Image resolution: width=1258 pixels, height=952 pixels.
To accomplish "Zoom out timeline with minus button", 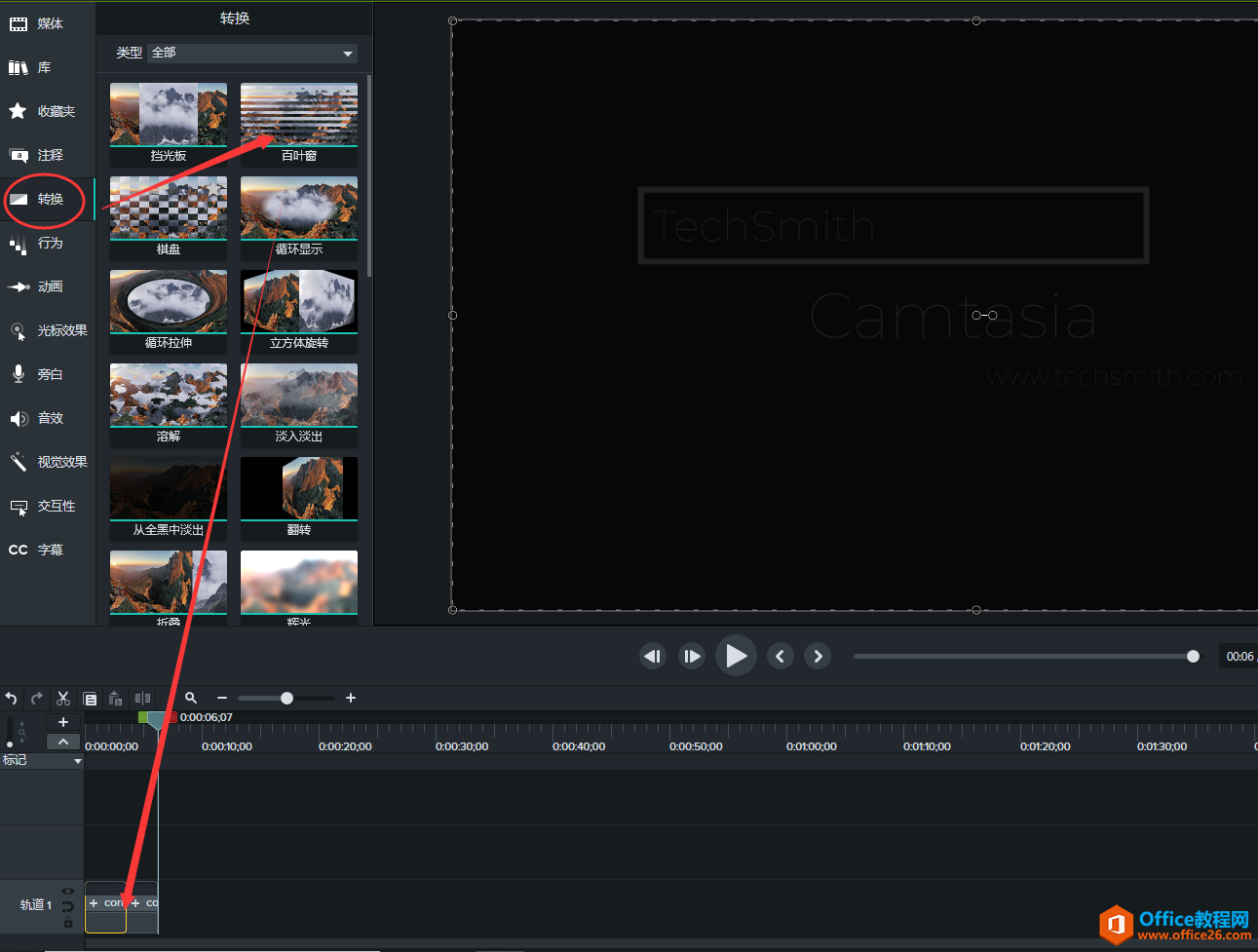I will coord(222,698).
